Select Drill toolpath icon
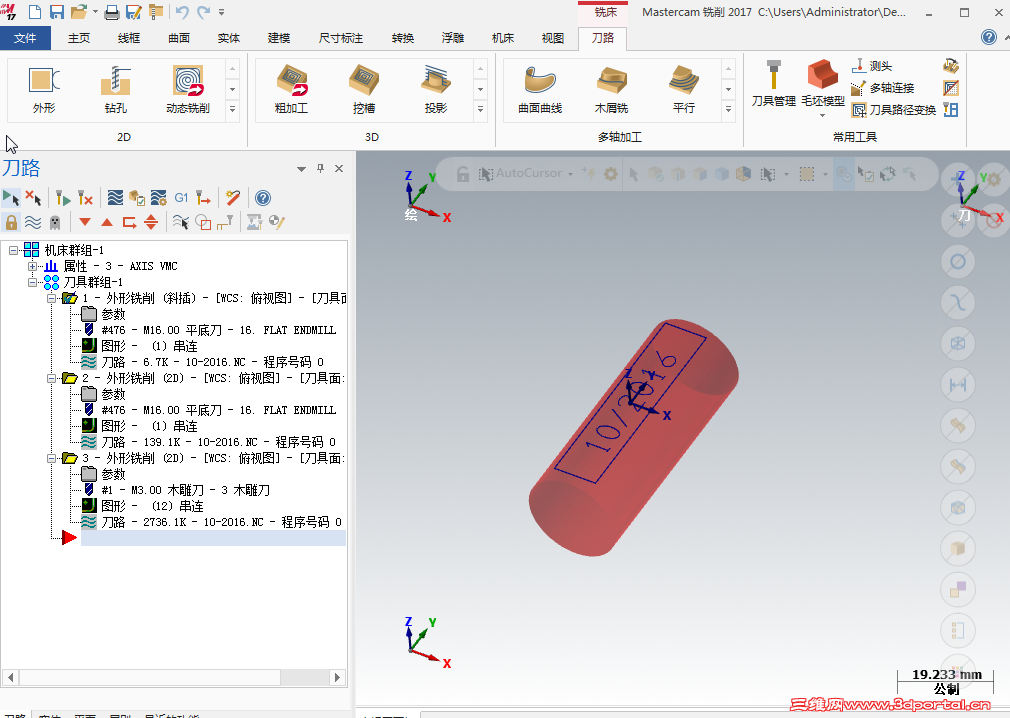Screen dimensions: 1010x718 point(116,90)
